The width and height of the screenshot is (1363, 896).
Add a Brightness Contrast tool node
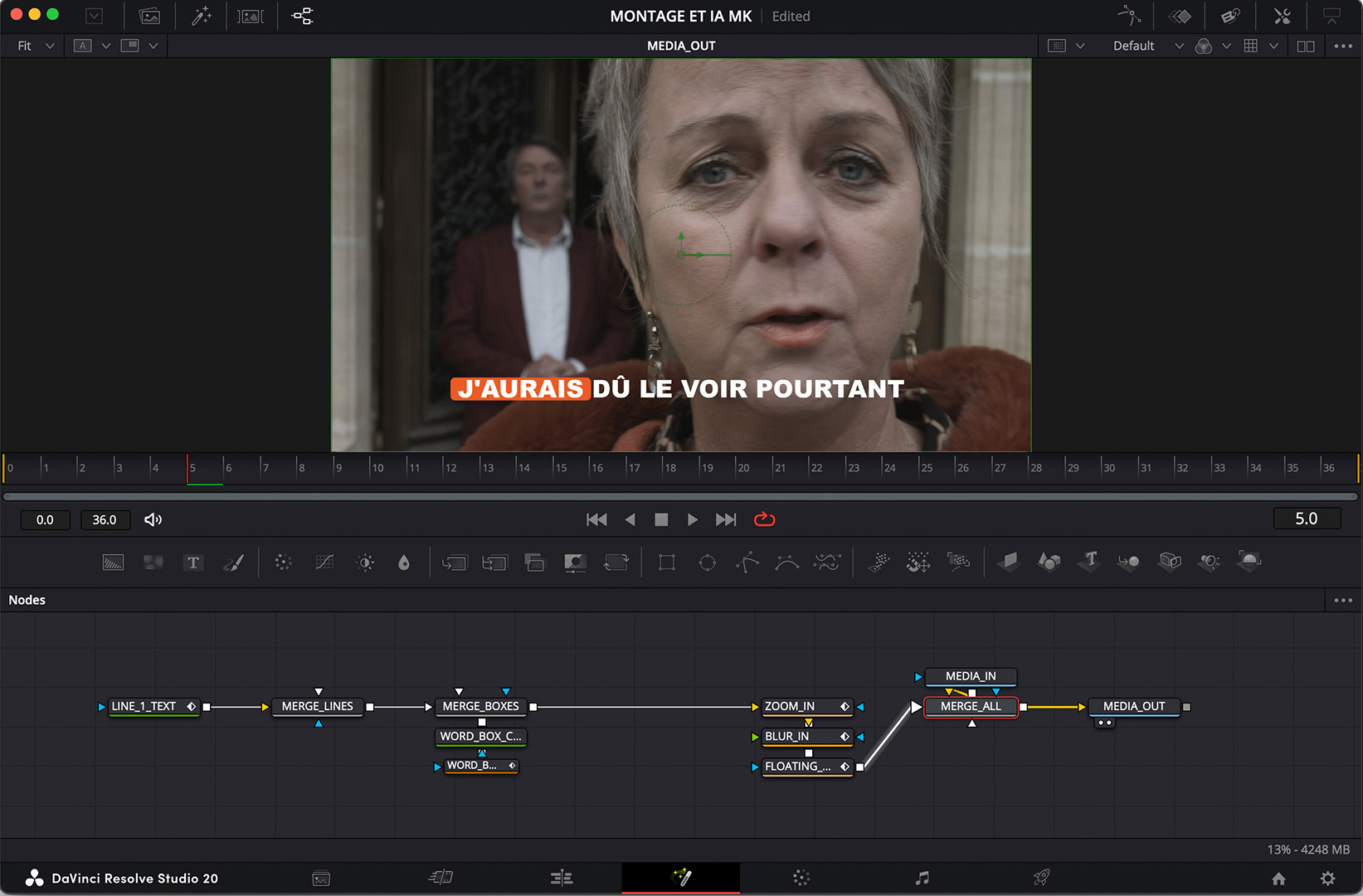coord(365,562)
